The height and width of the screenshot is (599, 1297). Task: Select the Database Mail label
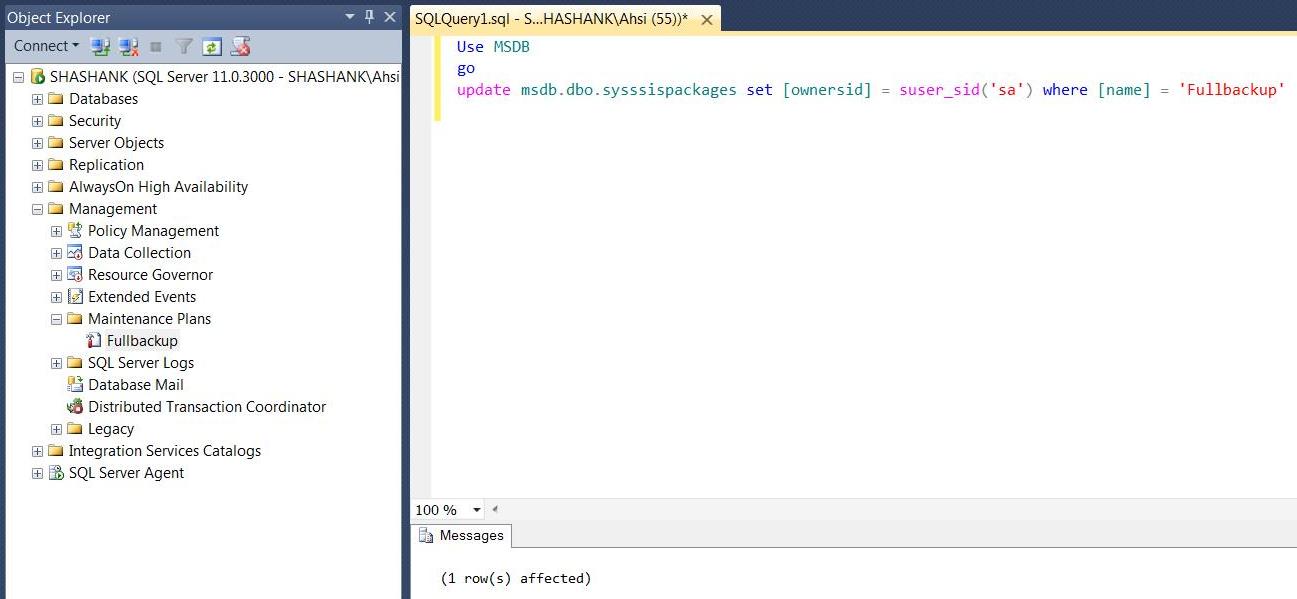point(136,385)
